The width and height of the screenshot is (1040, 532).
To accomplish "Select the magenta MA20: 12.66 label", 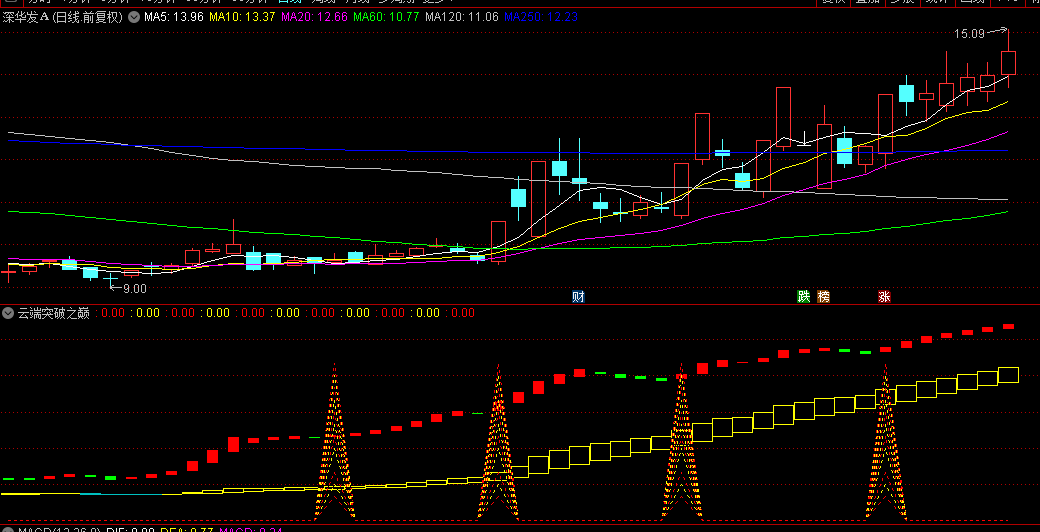I will [314, 17].
